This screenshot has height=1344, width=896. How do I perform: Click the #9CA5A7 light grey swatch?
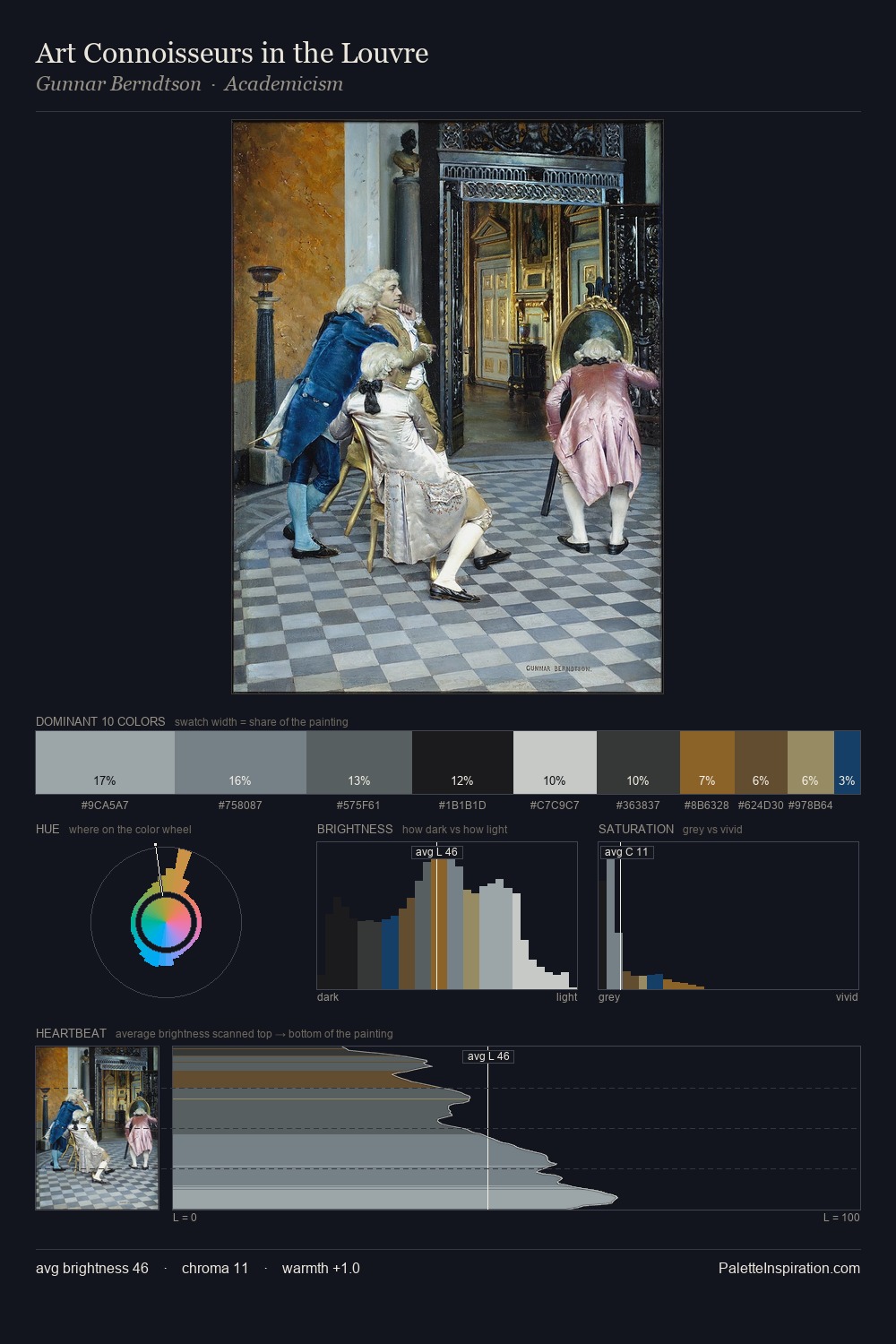[105, 762]
